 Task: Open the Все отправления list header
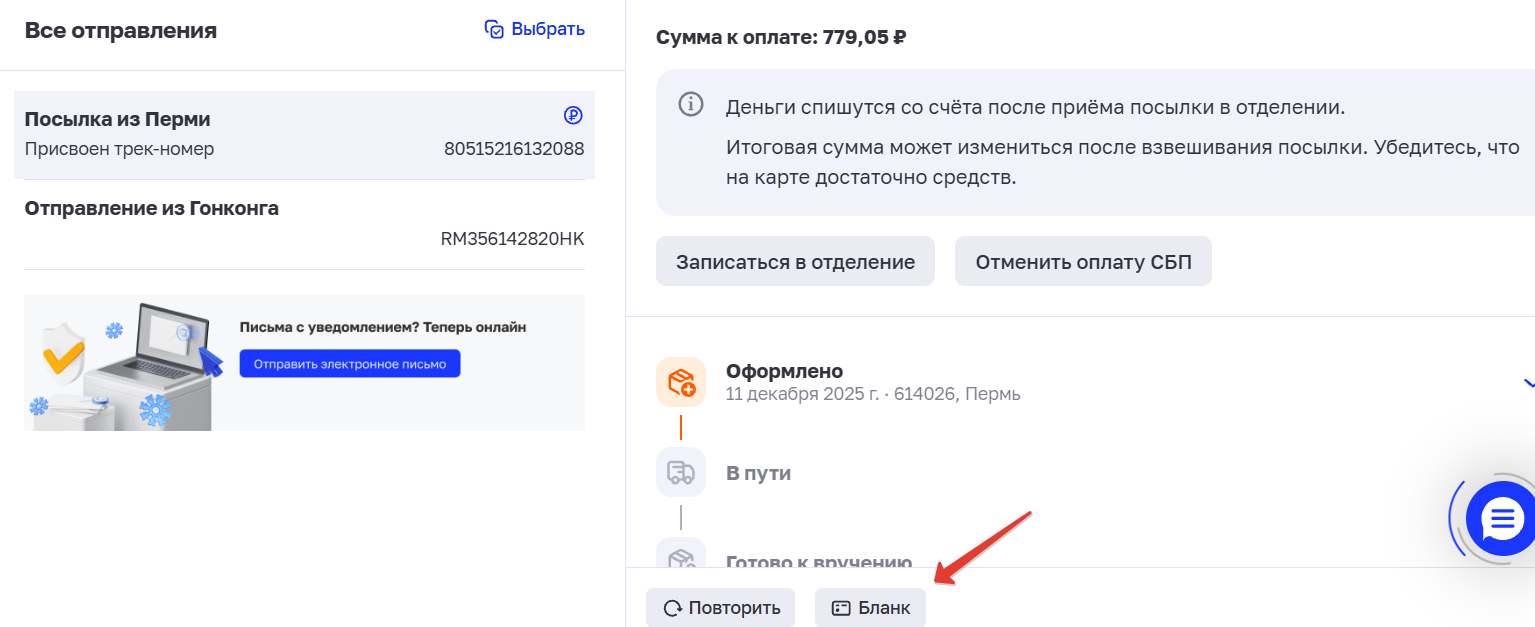point(121,29)
